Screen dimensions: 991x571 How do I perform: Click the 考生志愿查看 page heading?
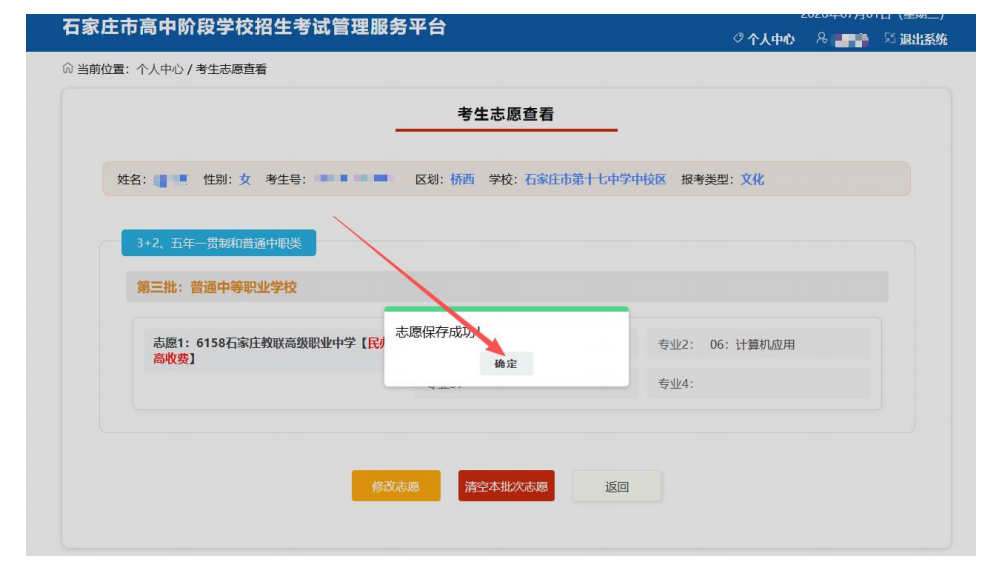pyautogui.click(x=506, y=114)
